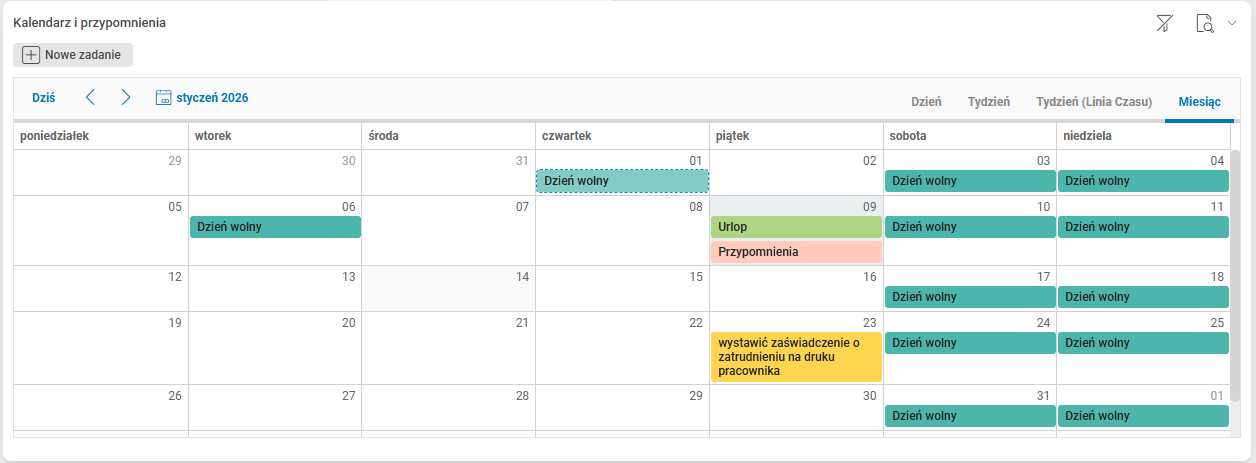Select Dzień wolny event on Thursday 01
The height and width of the screenshot is (463, 1256).
point(622,181)
